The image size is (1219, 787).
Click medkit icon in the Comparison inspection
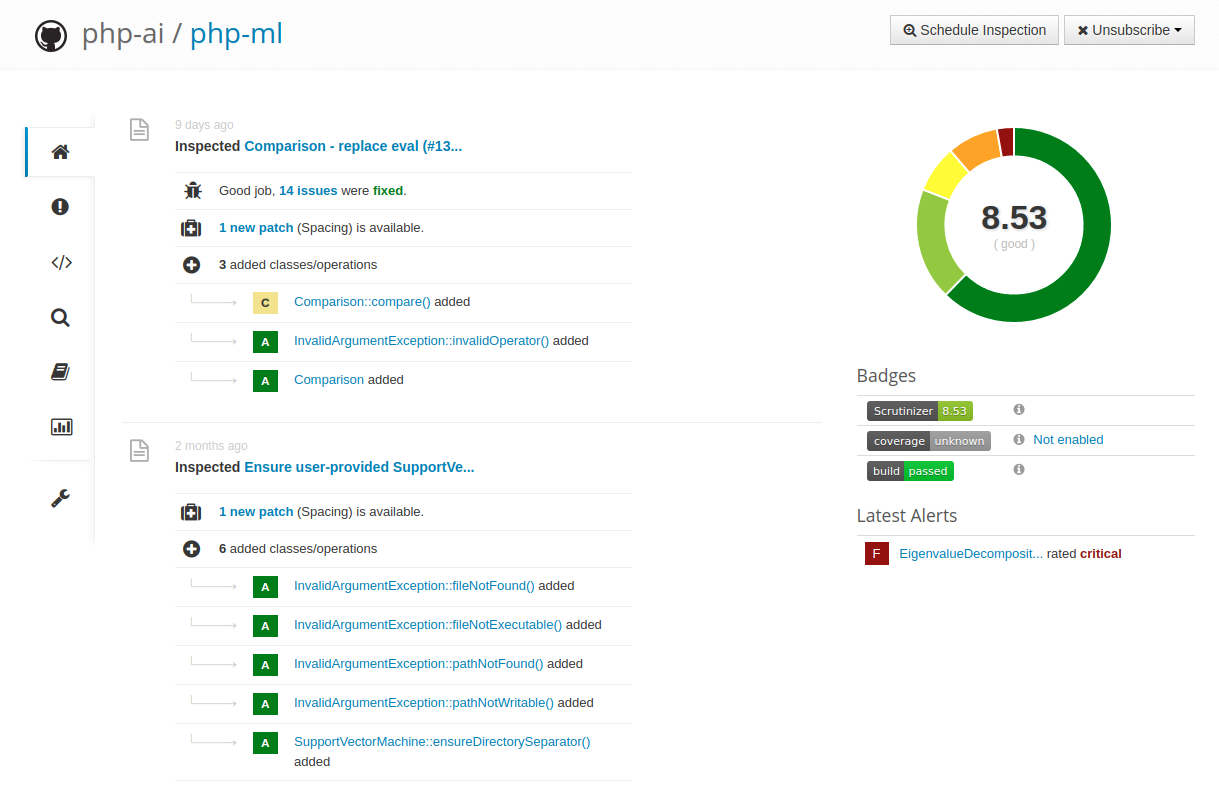[x=191, y=228]
